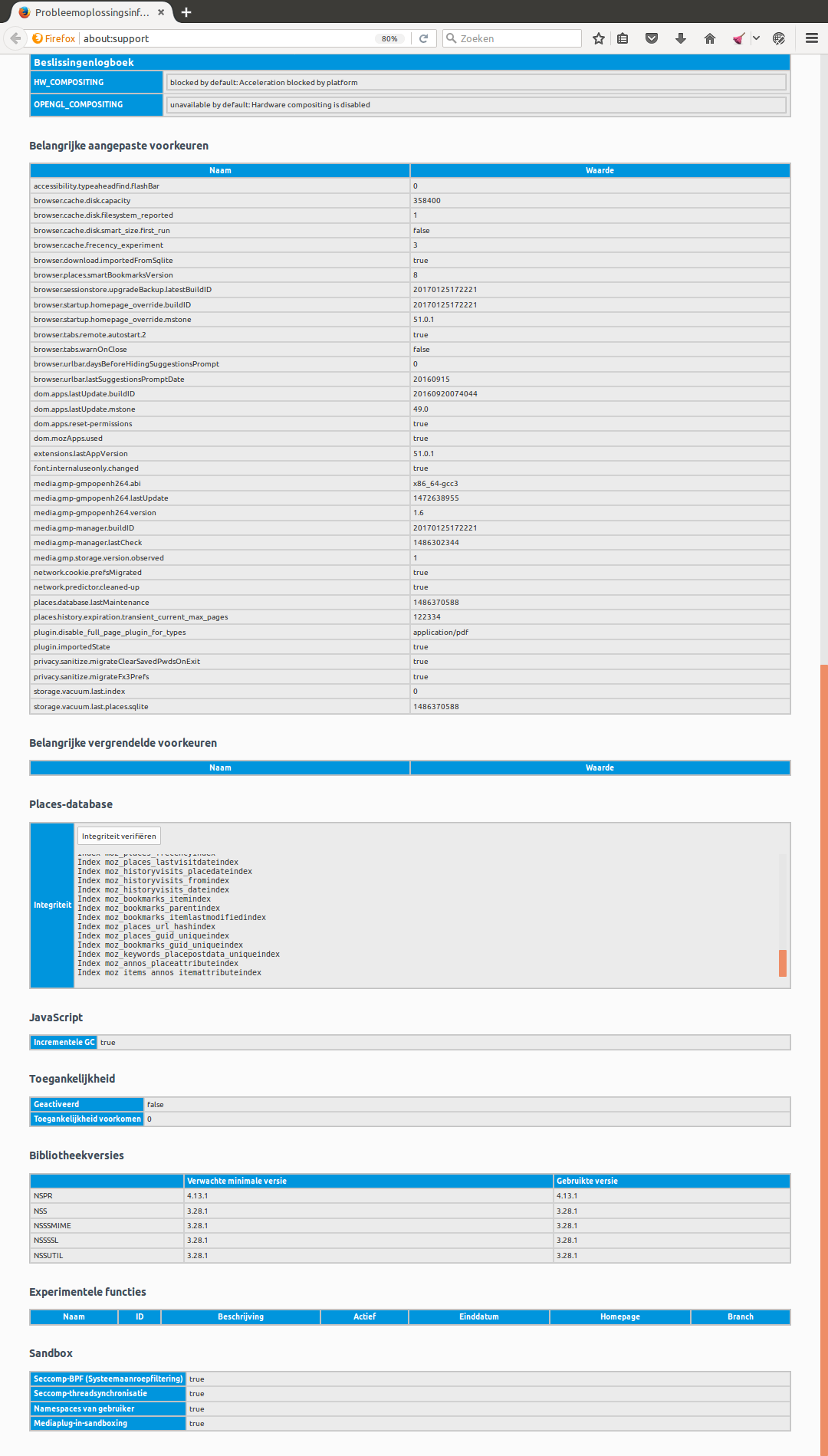This screenshot has width=828, height=1456.
Task: Click the Seccomp-BPF (Systeemaanroepfiltering) label
Action: click(x=108, y=1379)
